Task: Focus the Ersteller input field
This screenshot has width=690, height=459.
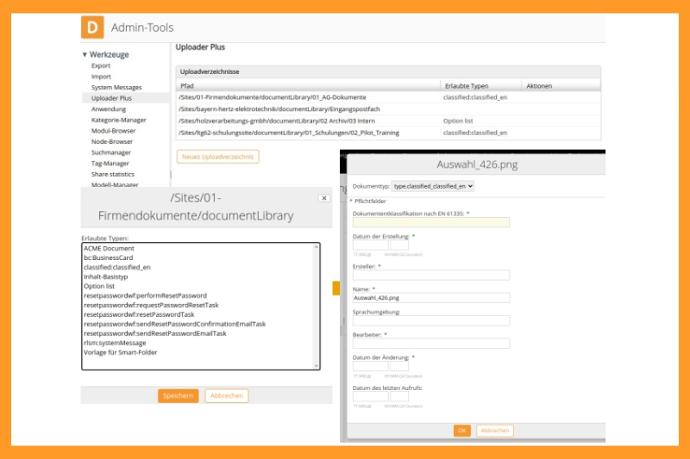Action: [x=431, y=275]
